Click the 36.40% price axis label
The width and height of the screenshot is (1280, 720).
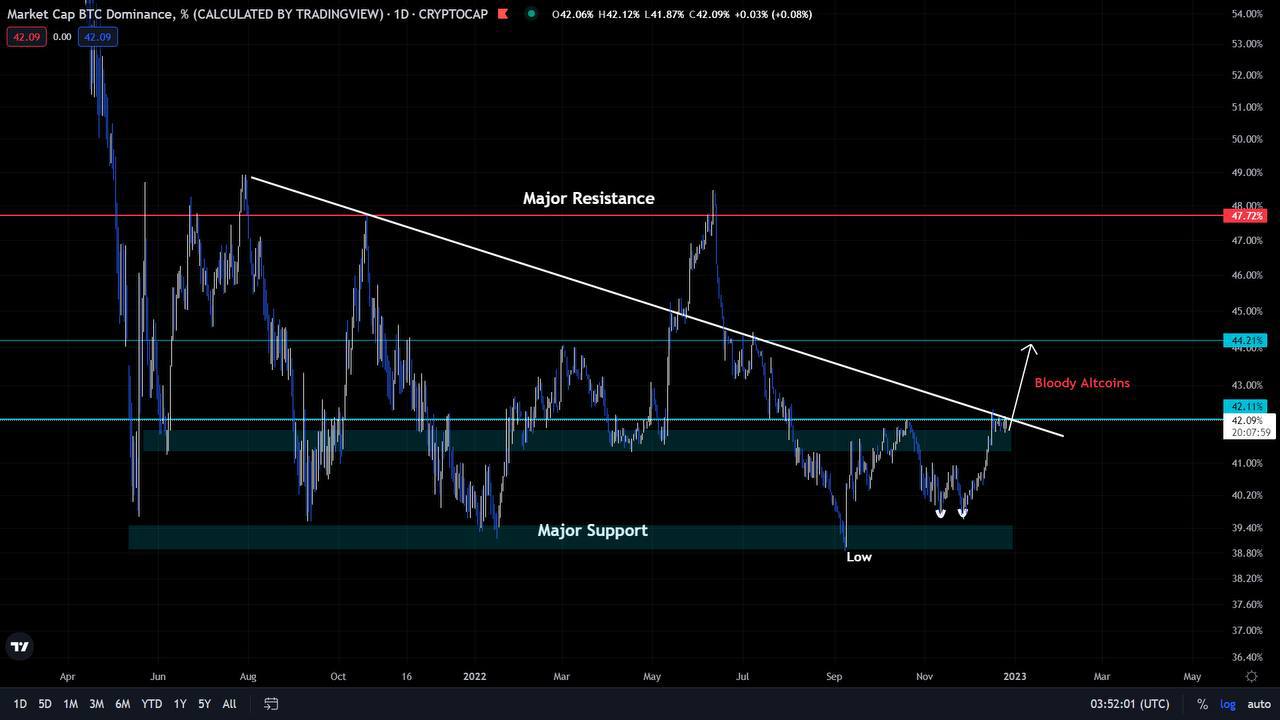coord(1247,657)
